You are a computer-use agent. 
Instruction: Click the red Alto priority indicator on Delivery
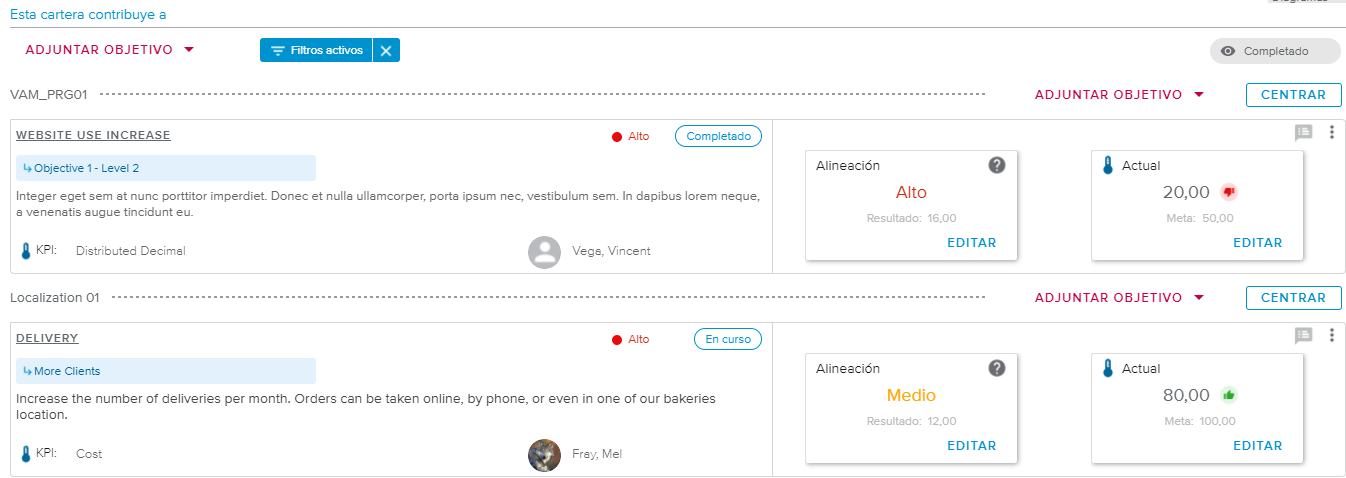[630, 339]
